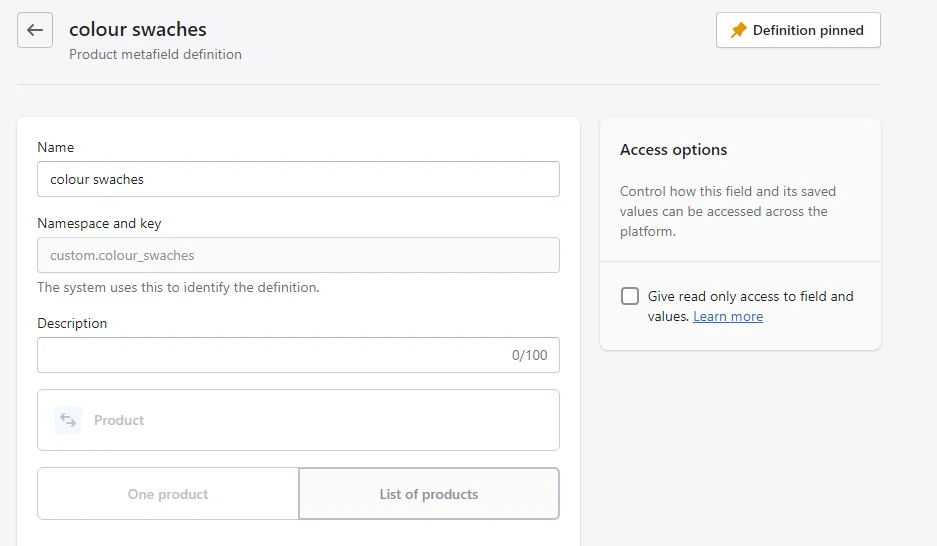
Task: Open the Learn more link
Action: [x=728, y=316]
